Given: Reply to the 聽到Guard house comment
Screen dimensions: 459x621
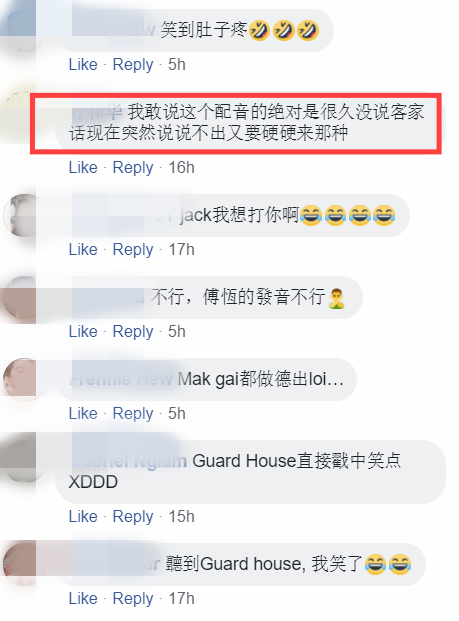Looking at the screenshot, I should [133, 598].
